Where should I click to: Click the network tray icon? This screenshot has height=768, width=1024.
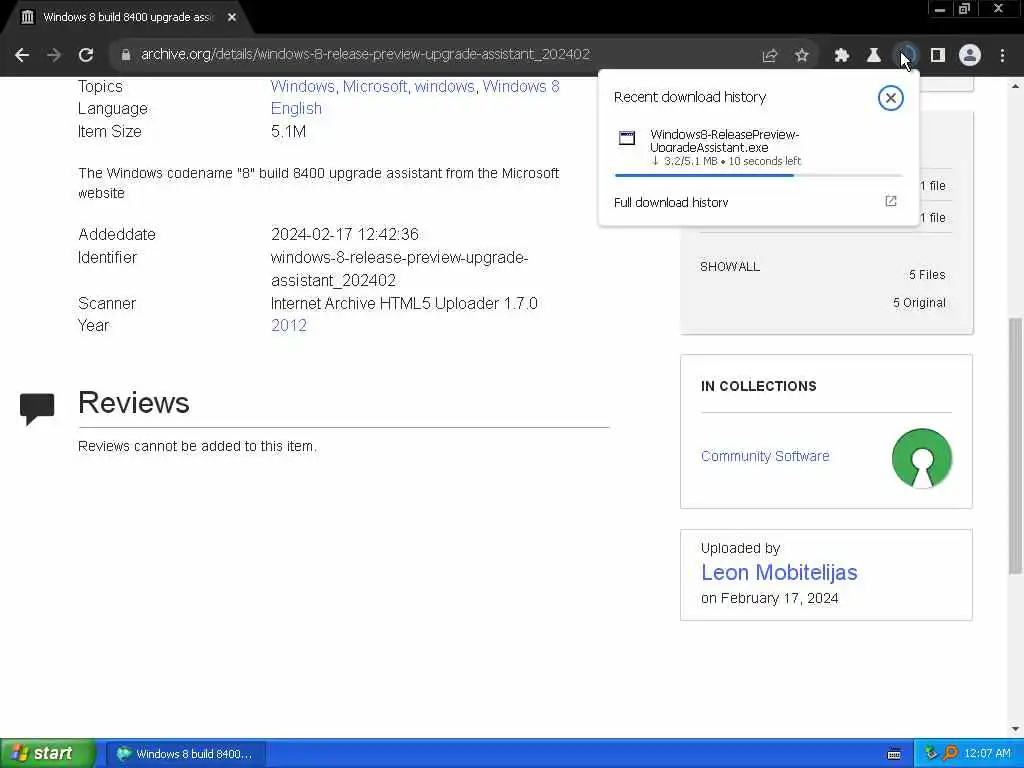tap(931, 754)
